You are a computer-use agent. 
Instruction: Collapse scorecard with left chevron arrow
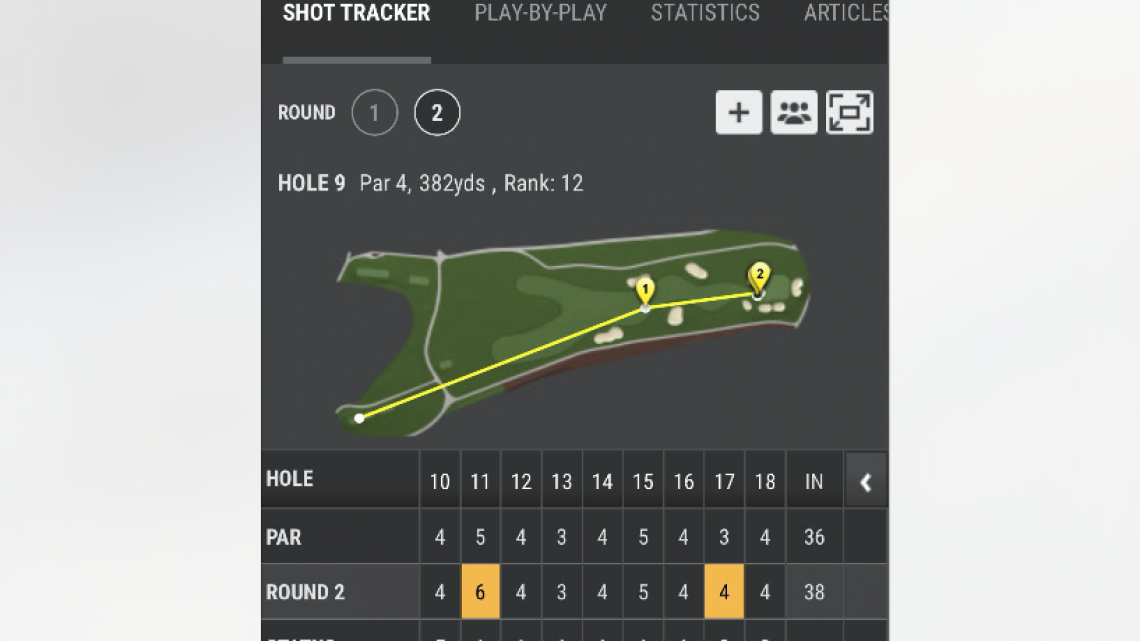pyautogui.click(x=866, y=482)
